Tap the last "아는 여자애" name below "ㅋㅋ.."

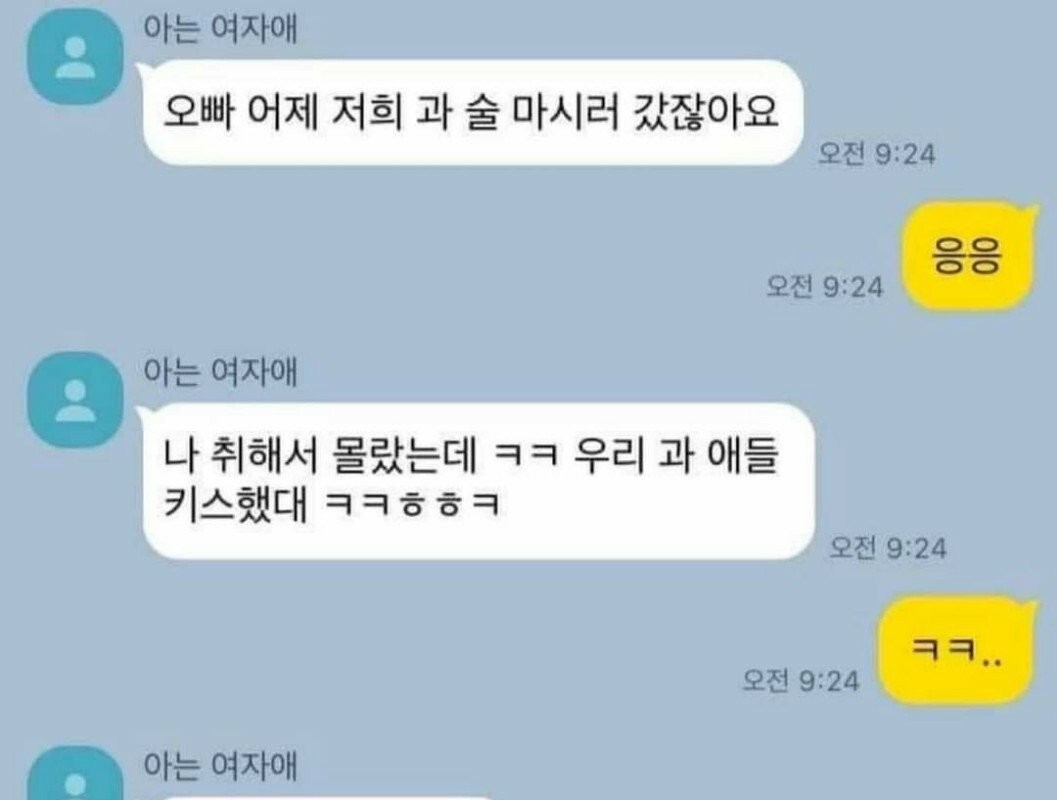(x=220, y=765)
